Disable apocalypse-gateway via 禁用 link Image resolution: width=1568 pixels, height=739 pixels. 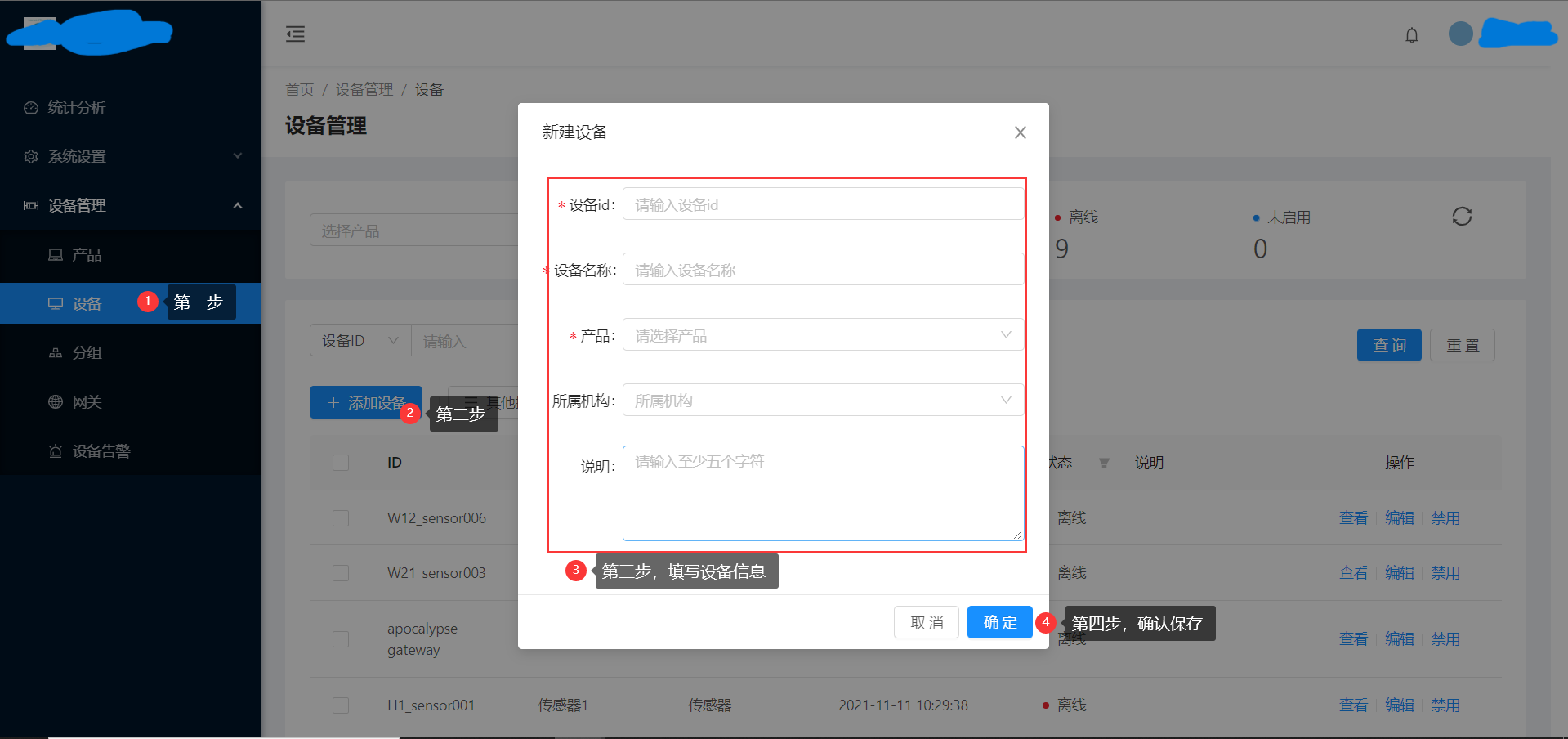1445,639
